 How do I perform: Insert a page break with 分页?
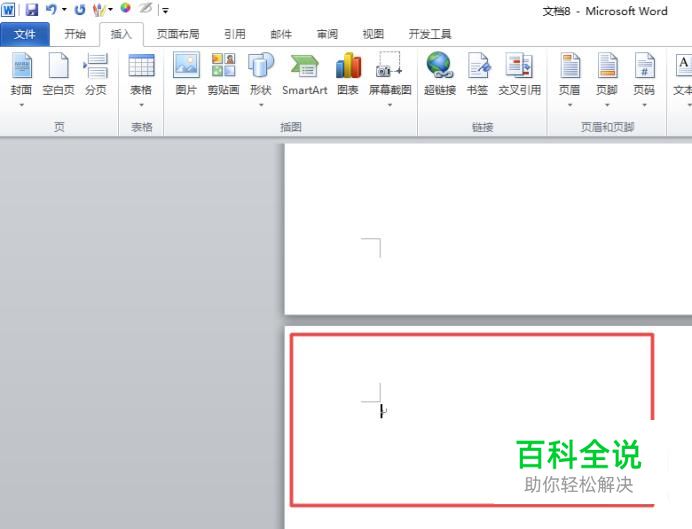click(96, 74)
